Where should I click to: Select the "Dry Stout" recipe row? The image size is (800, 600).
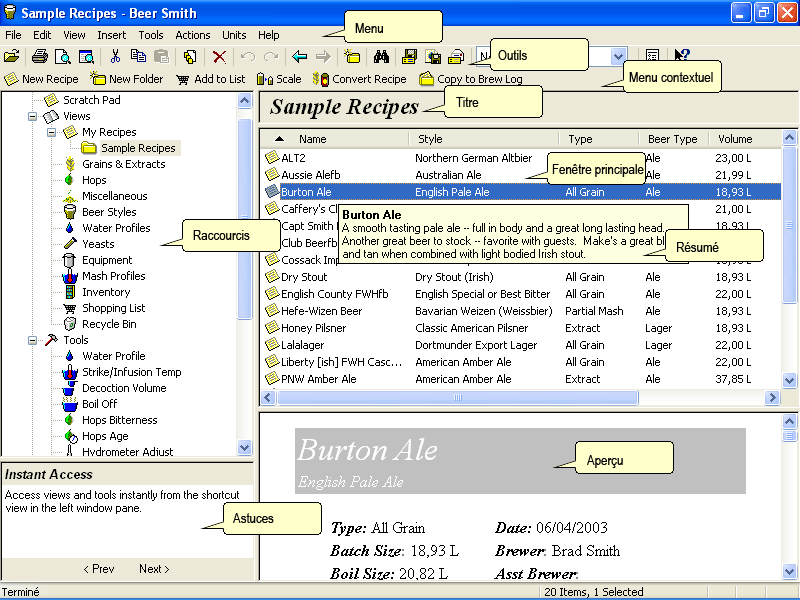click(x=520, y=277)
